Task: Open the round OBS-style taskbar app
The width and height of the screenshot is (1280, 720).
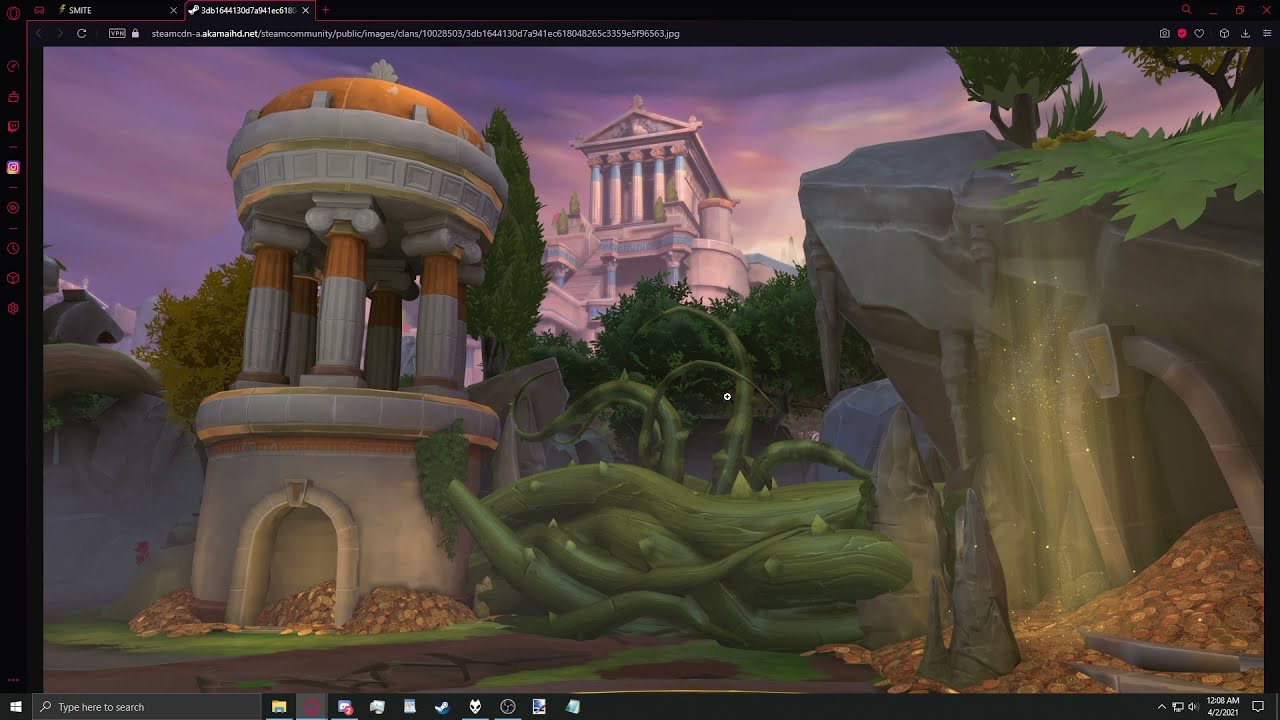Action: coord(507,707)
